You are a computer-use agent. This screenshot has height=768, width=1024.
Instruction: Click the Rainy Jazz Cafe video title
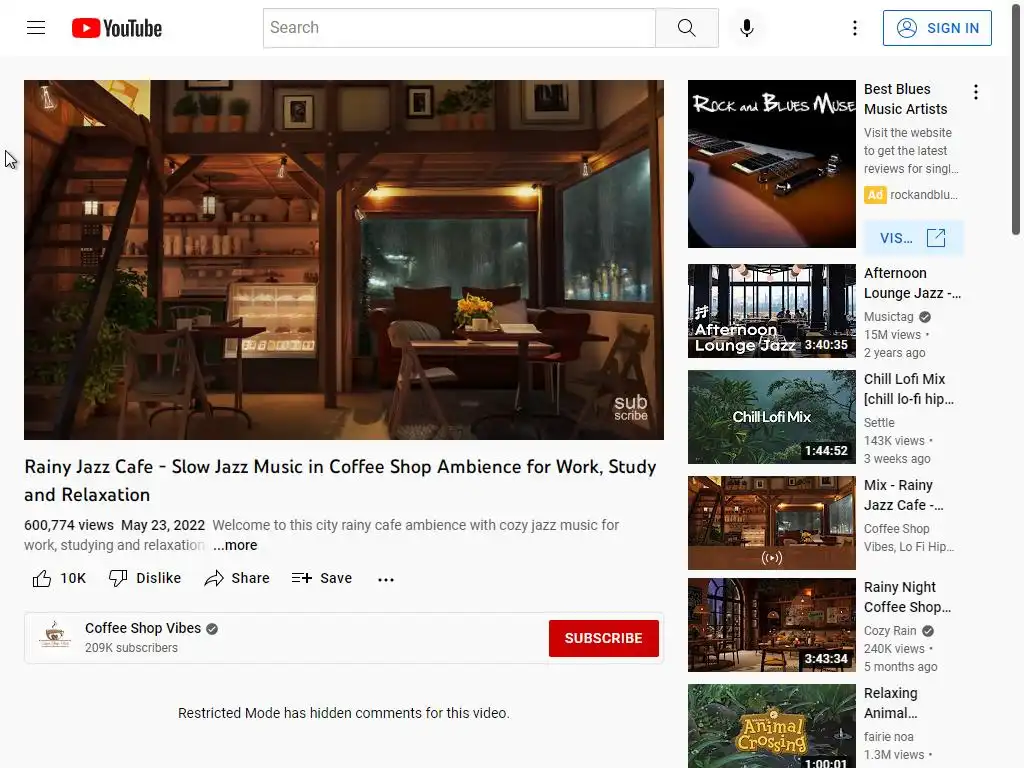[x=340, y=481]
